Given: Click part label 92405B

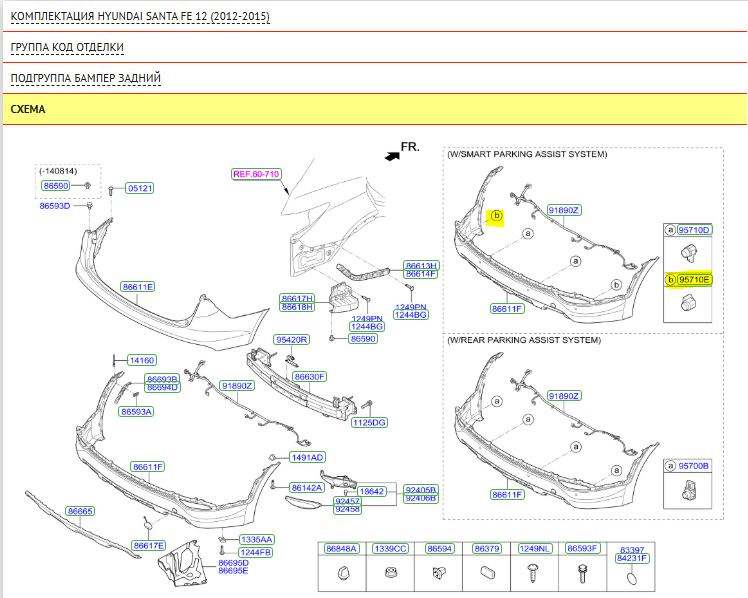Looking at the screenshot, I should click(x=420, y=490).
